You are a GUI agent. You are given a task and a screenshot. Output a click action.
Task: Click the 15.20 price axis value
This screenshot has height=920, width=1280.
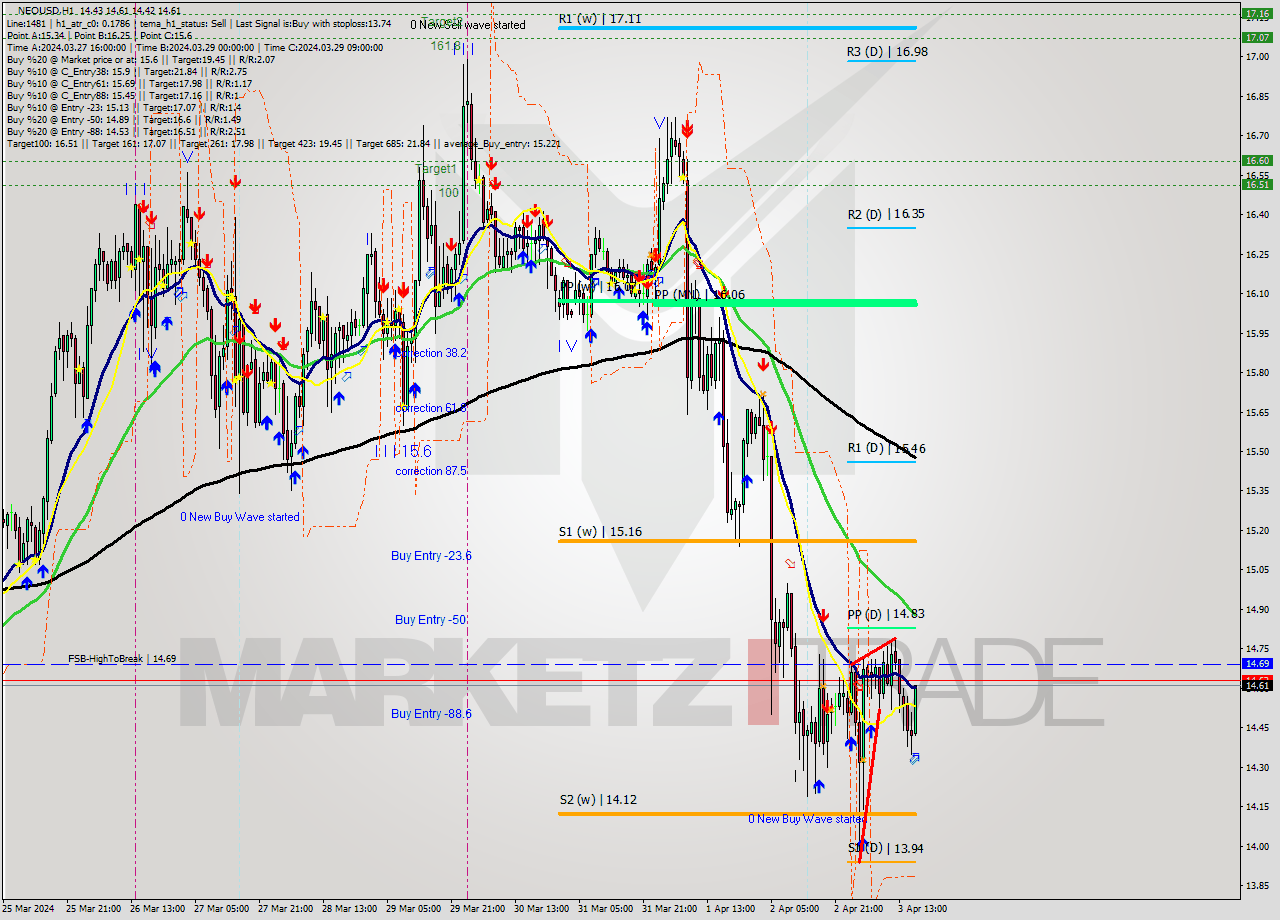point(1257,530)
